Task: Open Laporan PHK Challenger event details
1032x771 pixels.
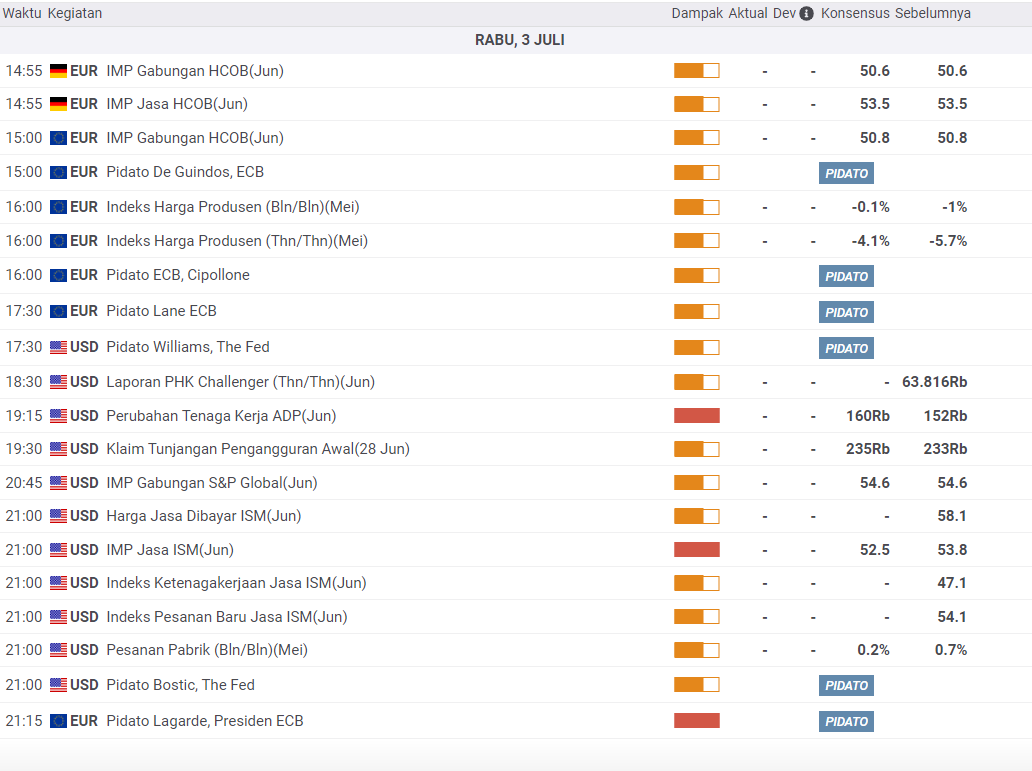Action: [x=240, y=382]
